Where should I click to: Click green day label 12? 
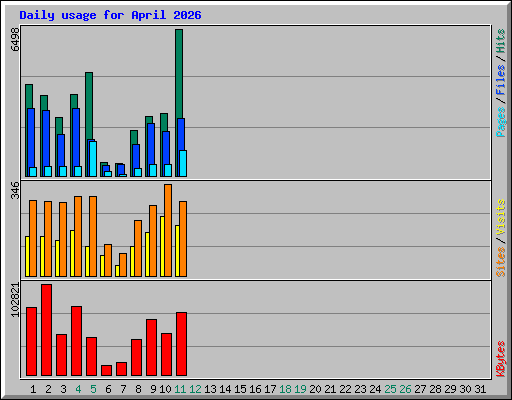pyautogui.click(x=195, y=389)
